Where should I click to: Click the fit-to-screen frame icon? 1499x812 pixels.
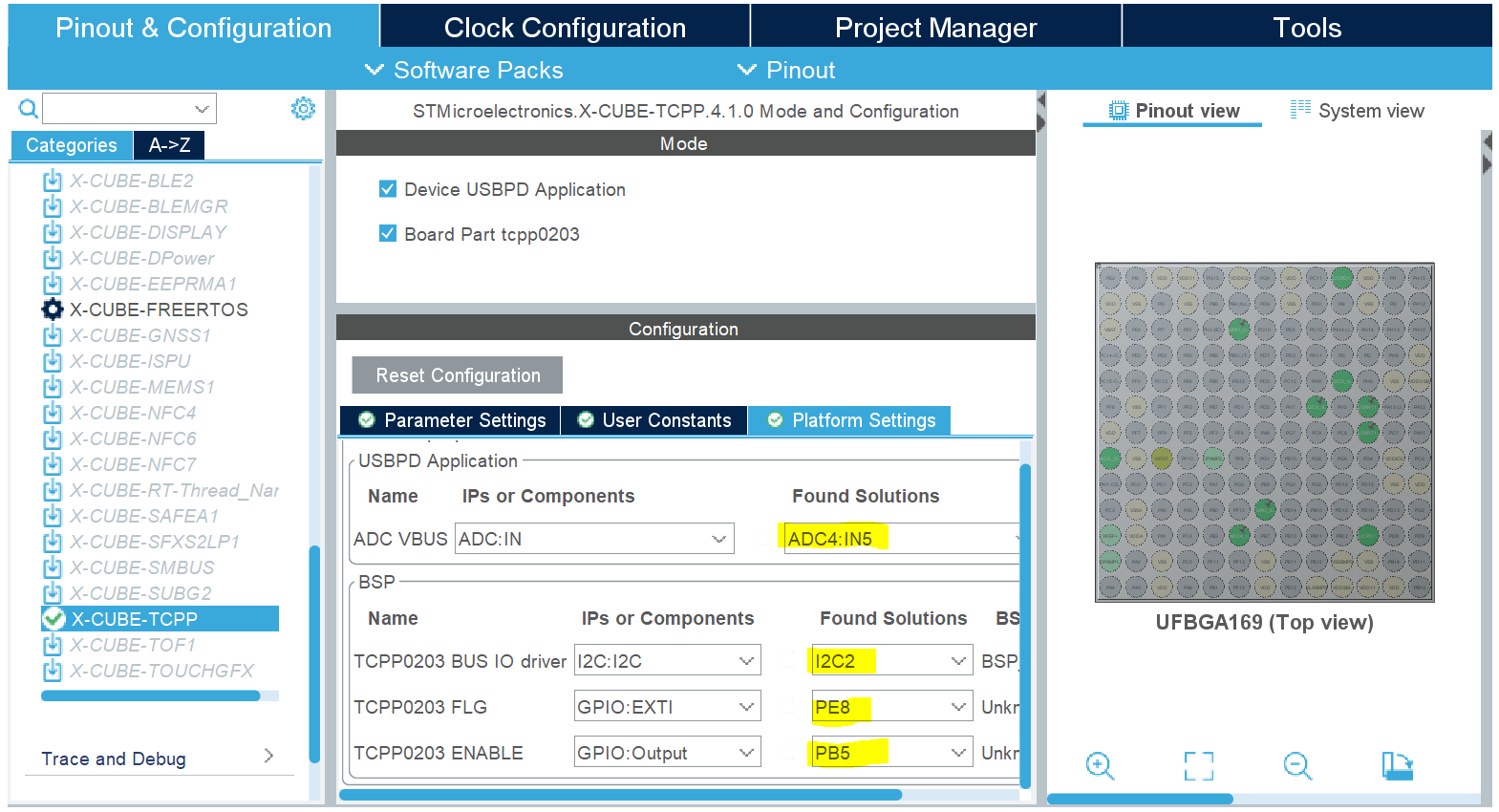(1199, 766)
